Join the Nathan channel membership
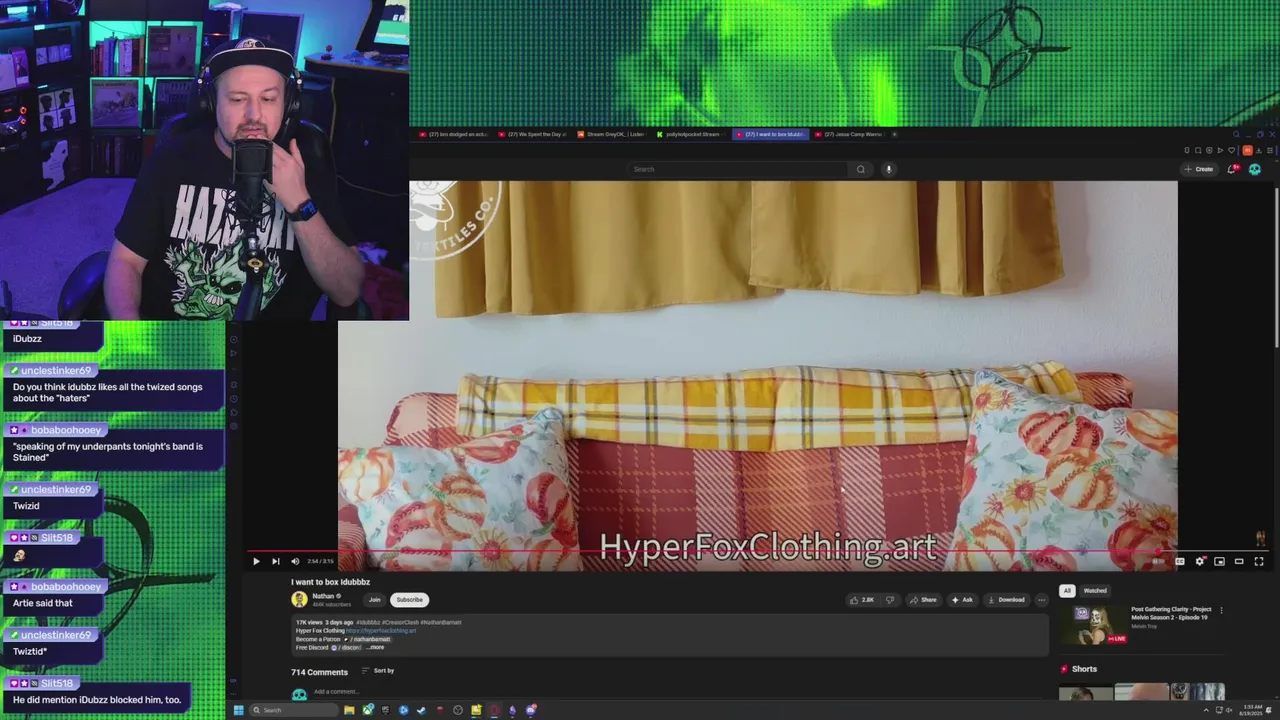 pyautogui.click(x=374, y=600)
